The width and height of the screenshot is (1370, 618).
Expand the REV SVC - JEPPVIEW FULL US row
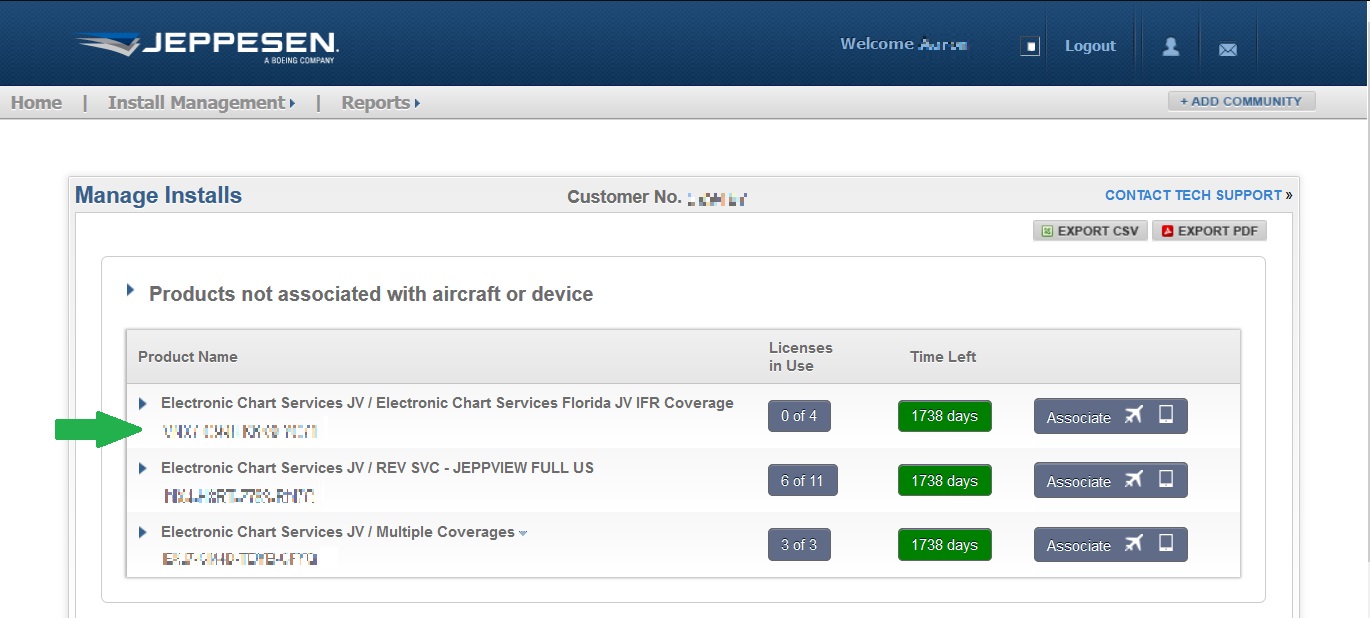143,468
